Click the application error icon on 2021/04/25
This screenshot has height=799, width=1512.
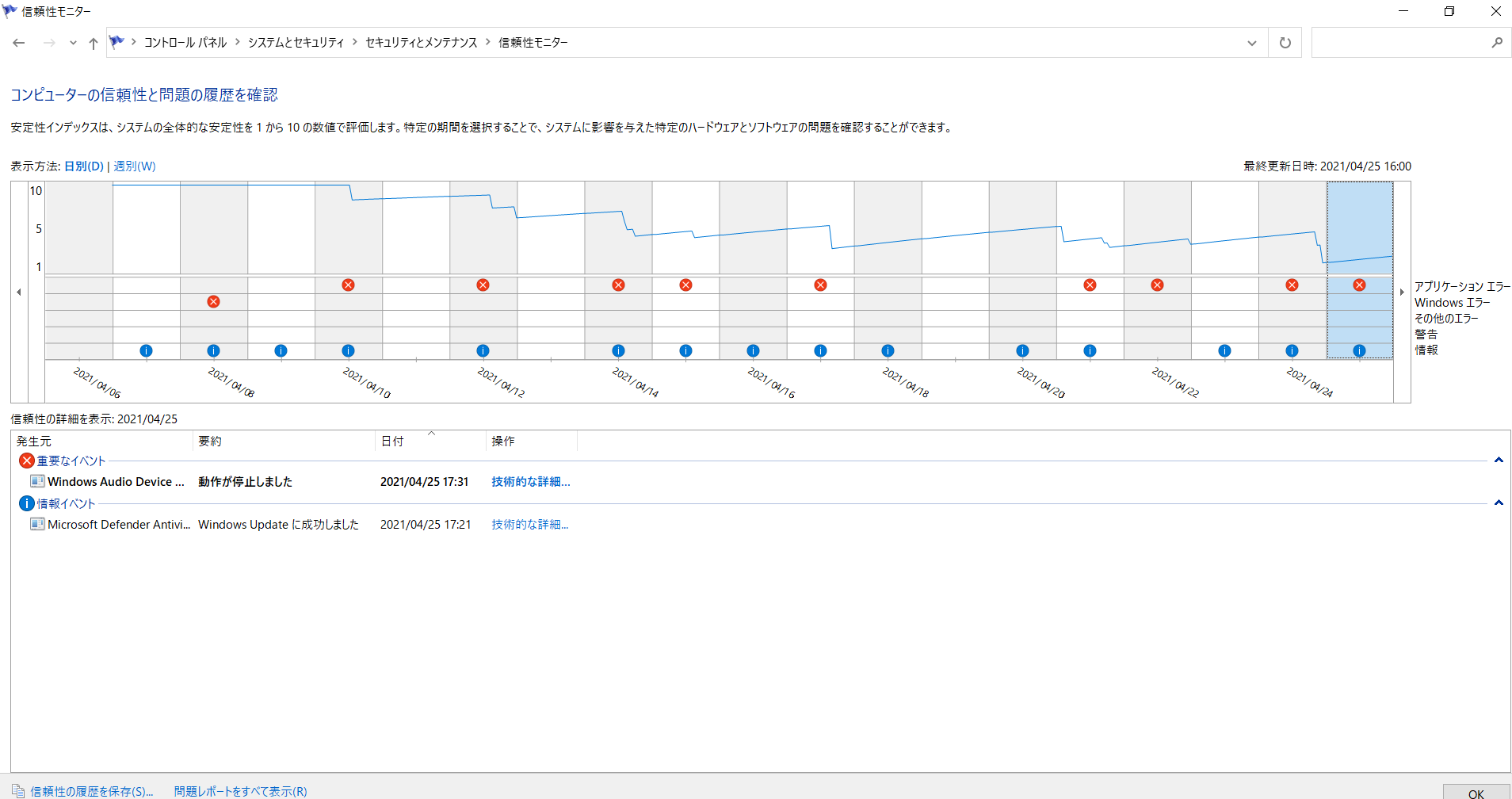[x=1359, y=285]
